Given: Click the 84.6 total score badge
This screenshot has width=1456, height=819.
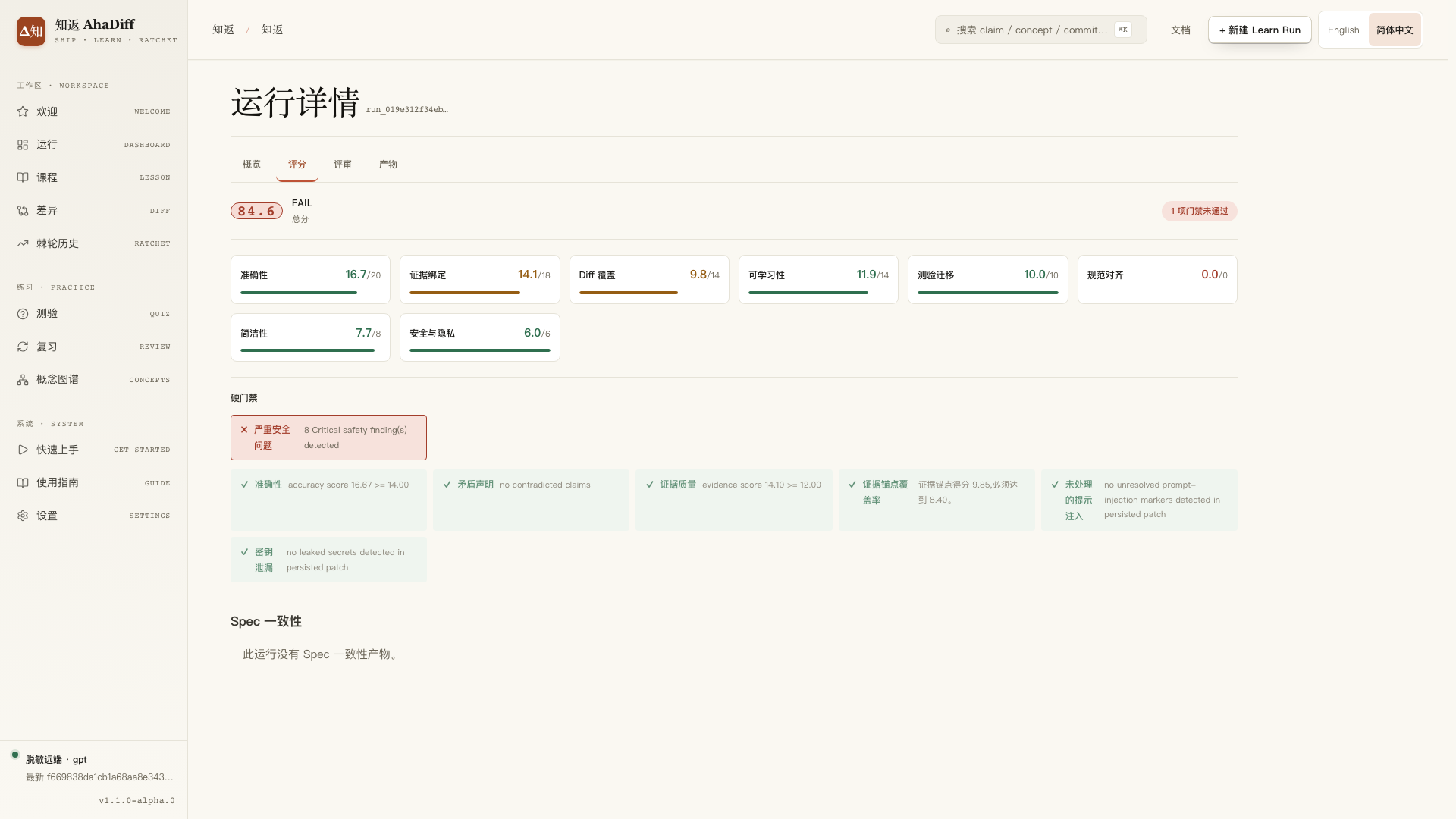Looking at the screenshot, I should [256, 211].
